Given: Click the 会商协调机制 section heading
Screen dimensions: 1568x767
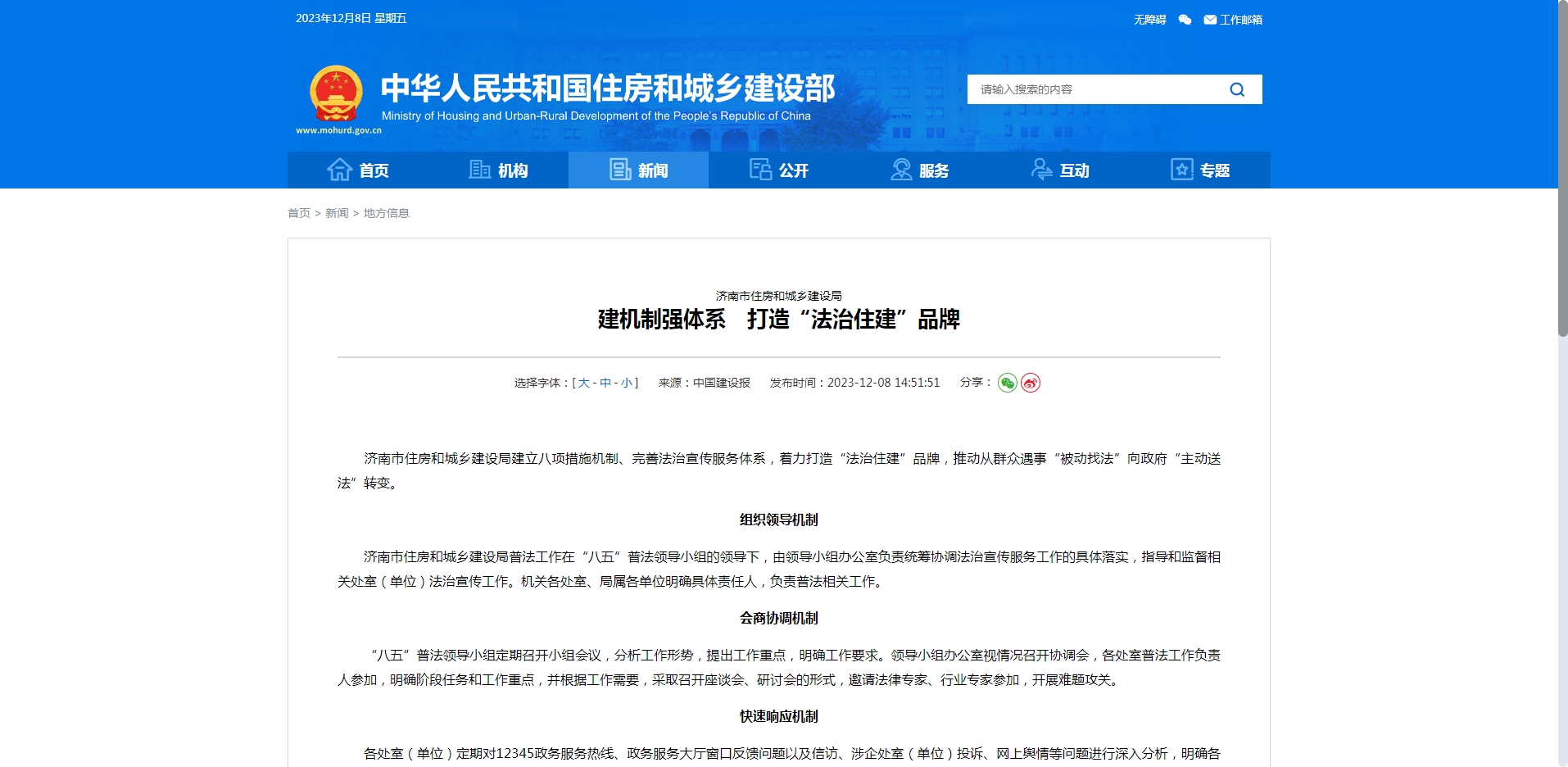Looking at the screenshot, I should pyautogui.click(x=778, y=618).
